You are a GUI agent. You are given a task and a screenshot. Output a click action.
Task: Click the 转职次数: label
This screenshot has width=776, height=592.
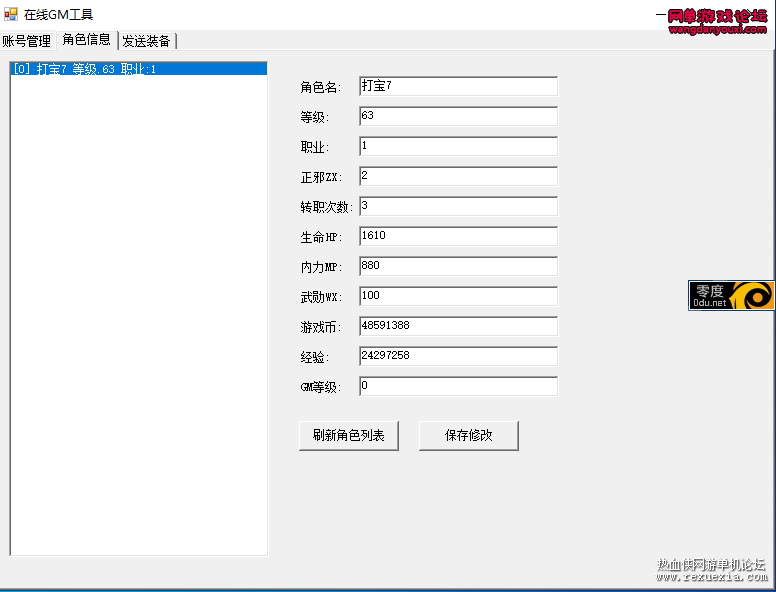tap(327, 207)
